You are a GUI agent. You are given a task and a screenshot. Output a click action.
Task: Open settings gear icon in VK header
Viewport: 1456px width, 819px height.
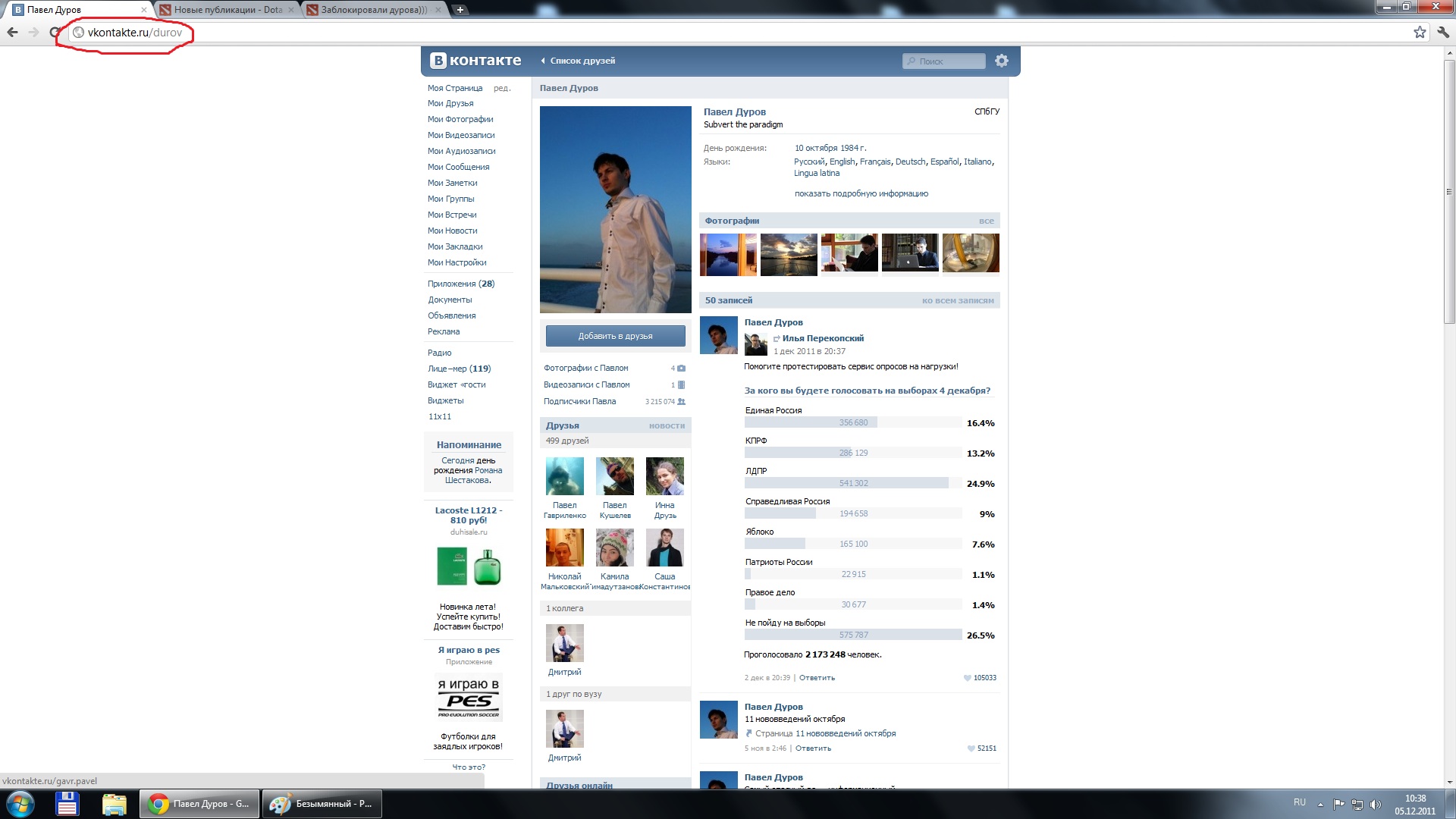[1002, 61]
